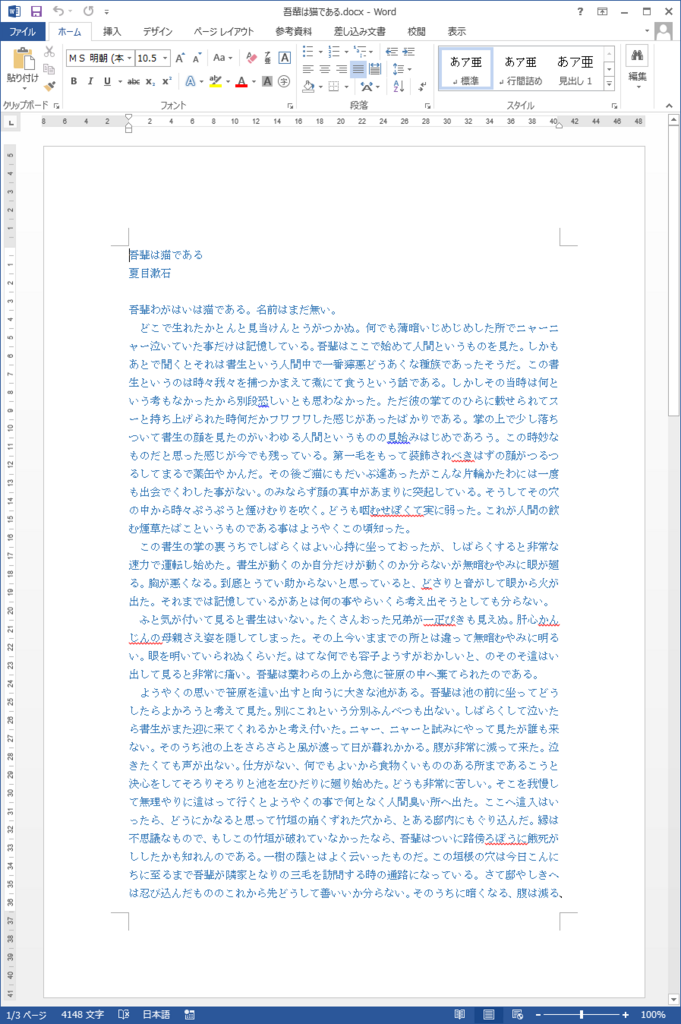The image size is (681, 1024).
Task: Open the bullets list dropdown
Action: point(321,52)
